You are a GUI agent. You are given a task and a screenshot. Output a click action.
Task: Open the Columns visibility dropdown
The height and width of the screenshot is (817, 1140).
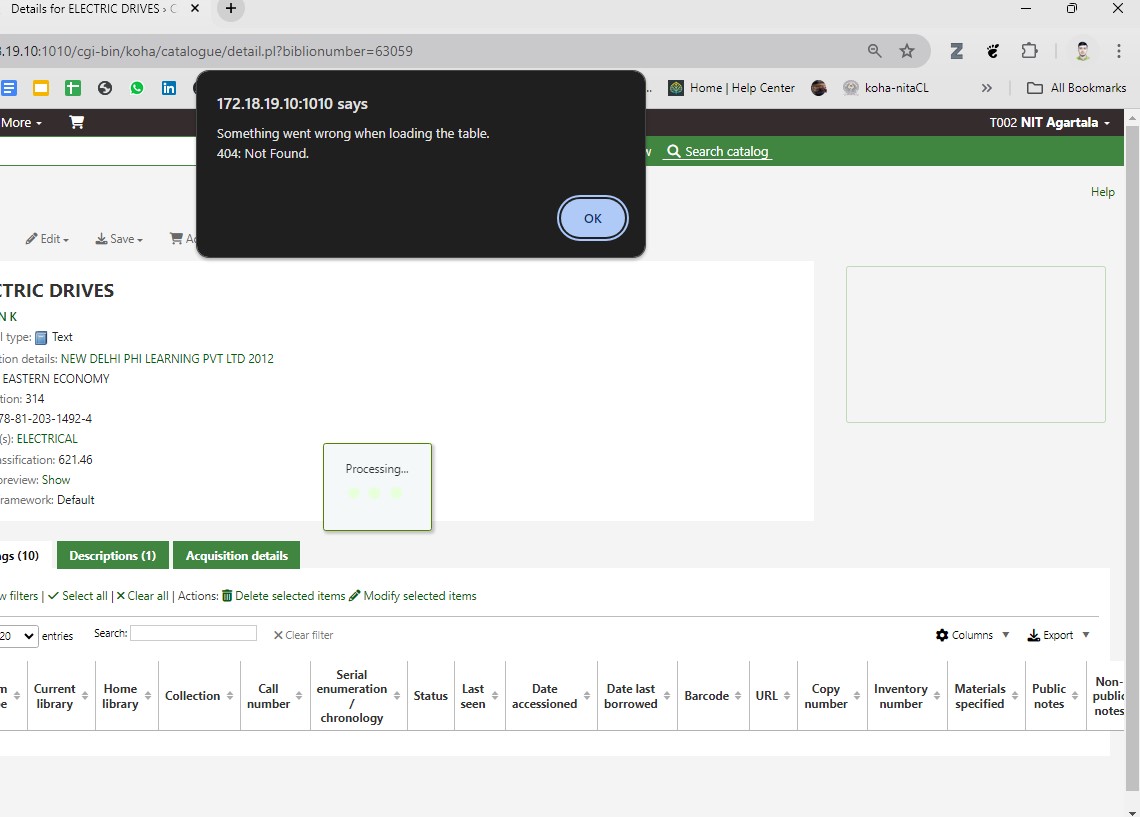click(972, 635)
